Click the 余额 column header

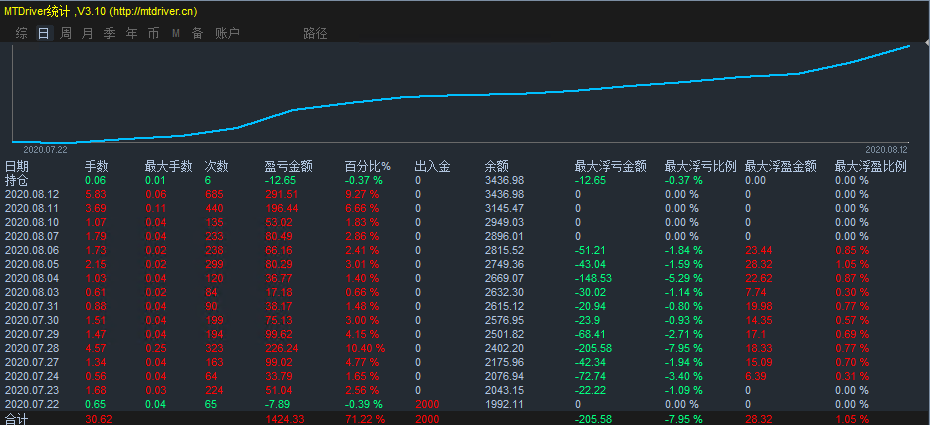click(497, 166)
